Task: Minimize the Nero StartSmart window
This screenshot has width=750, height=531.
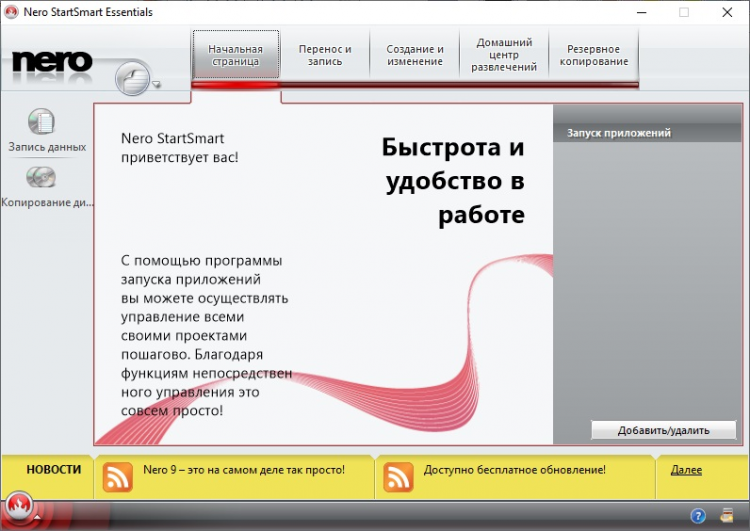Action: coord(641,12)
